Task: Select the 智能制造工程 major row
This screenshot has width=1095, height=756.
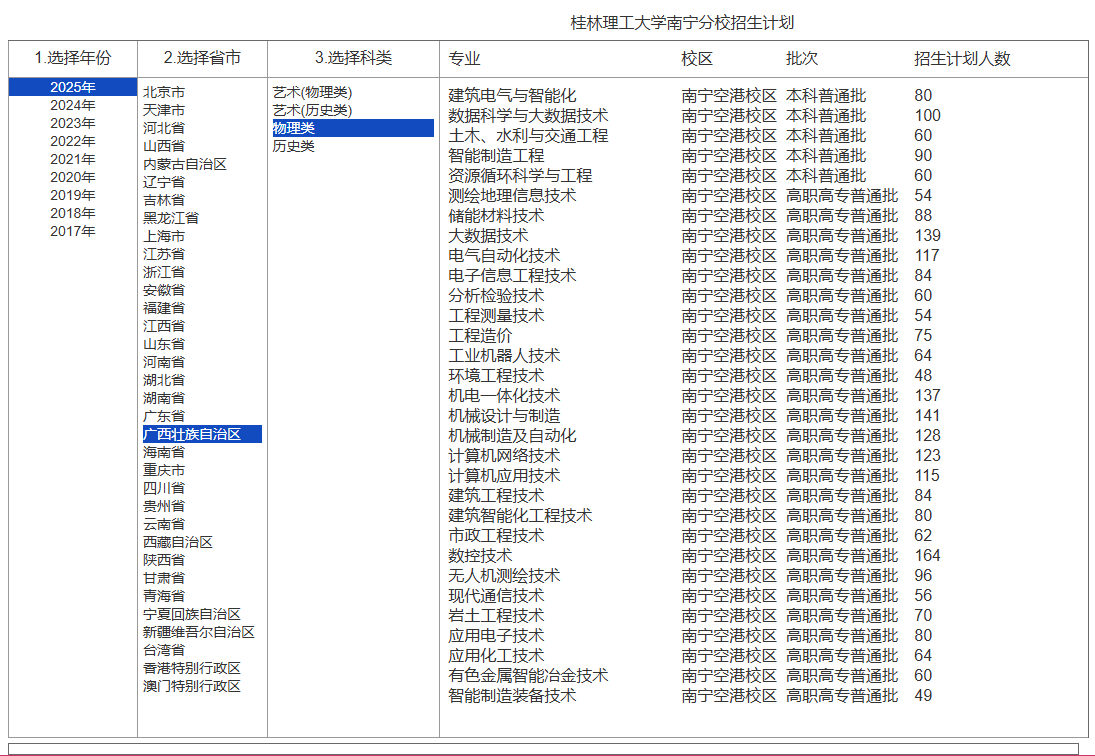Action: tap(497, 156)
